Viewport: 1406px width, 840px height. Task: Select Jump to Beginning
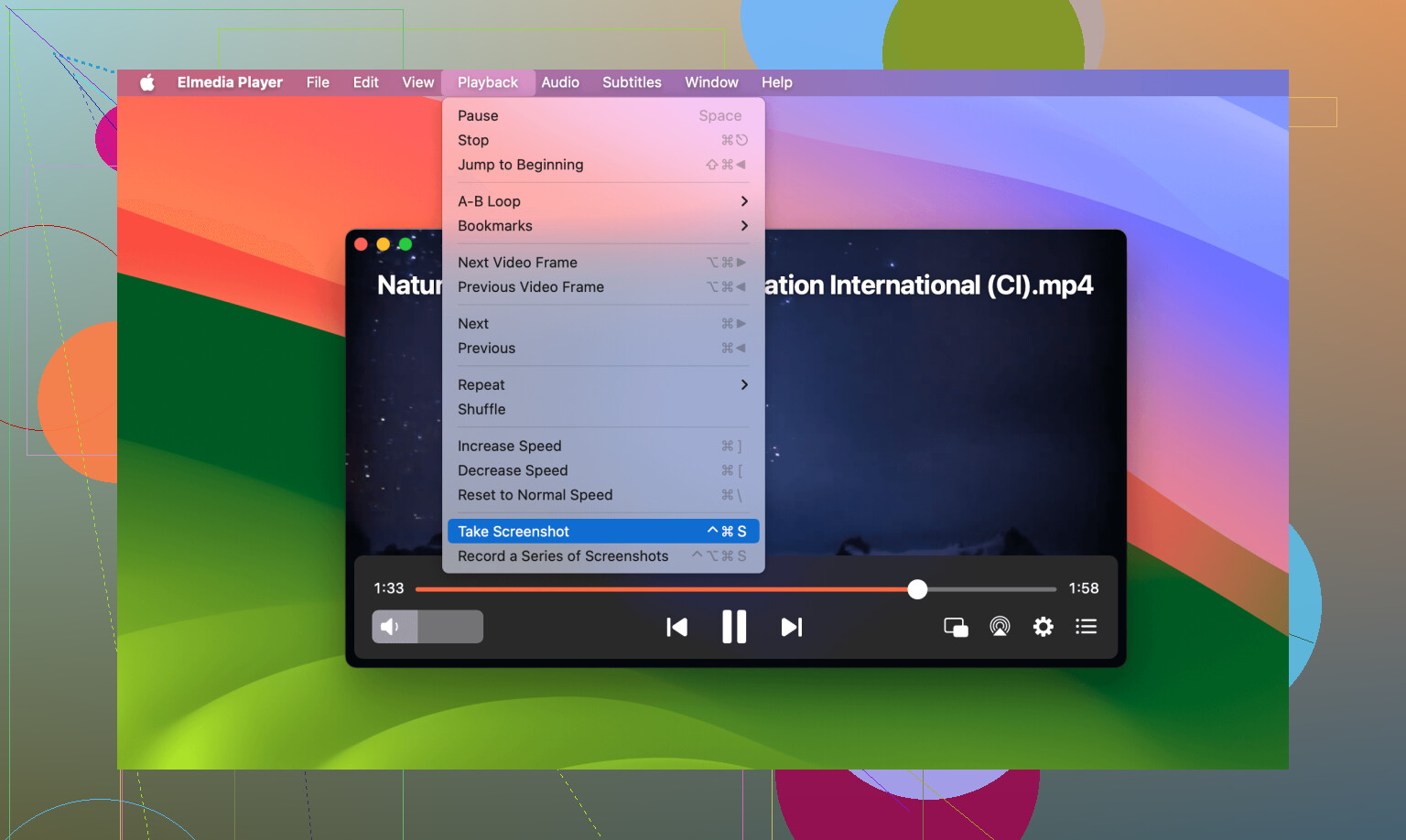(x=603, y=165)
